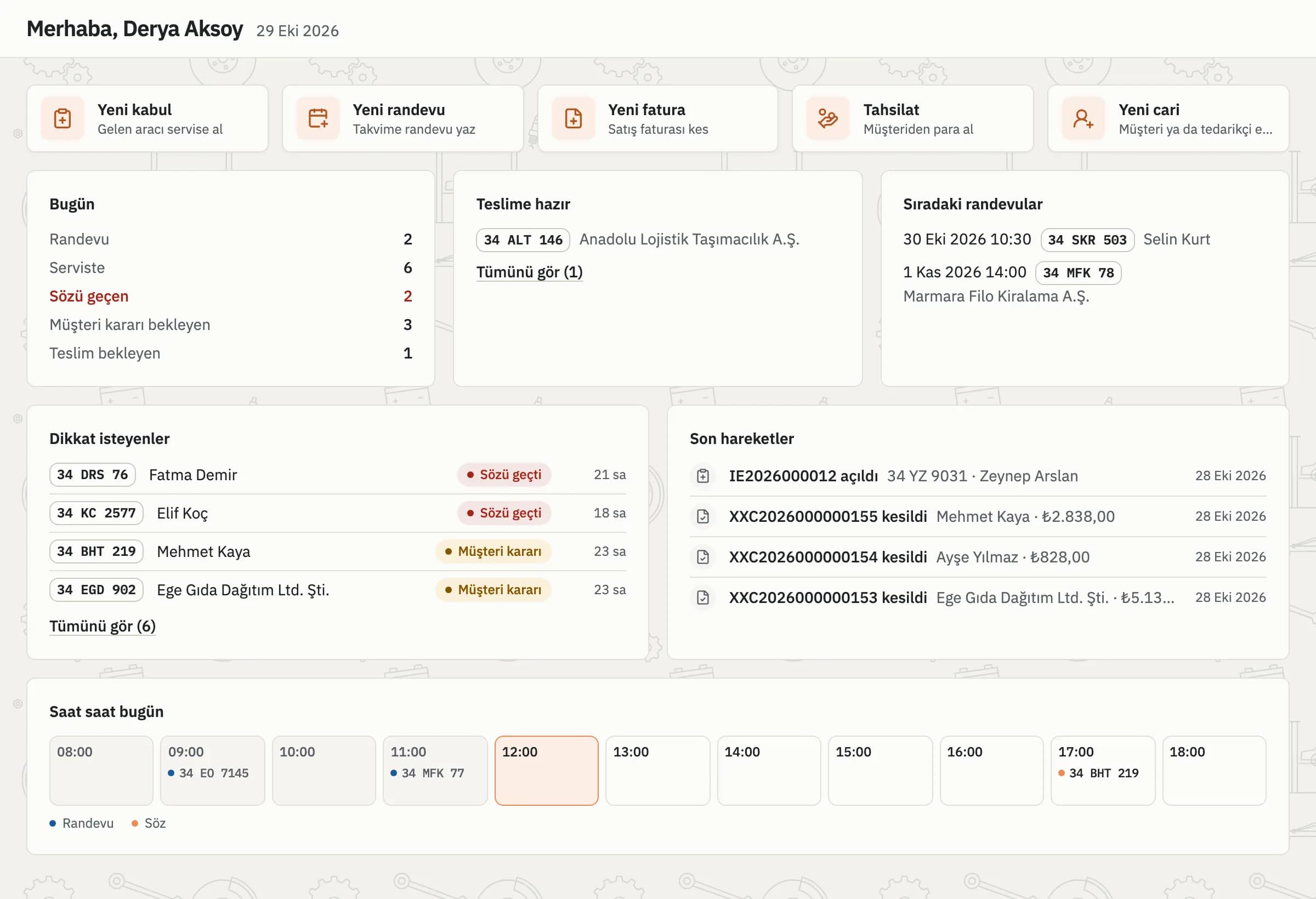Select the highlighted 12:00 time slot

547,771
